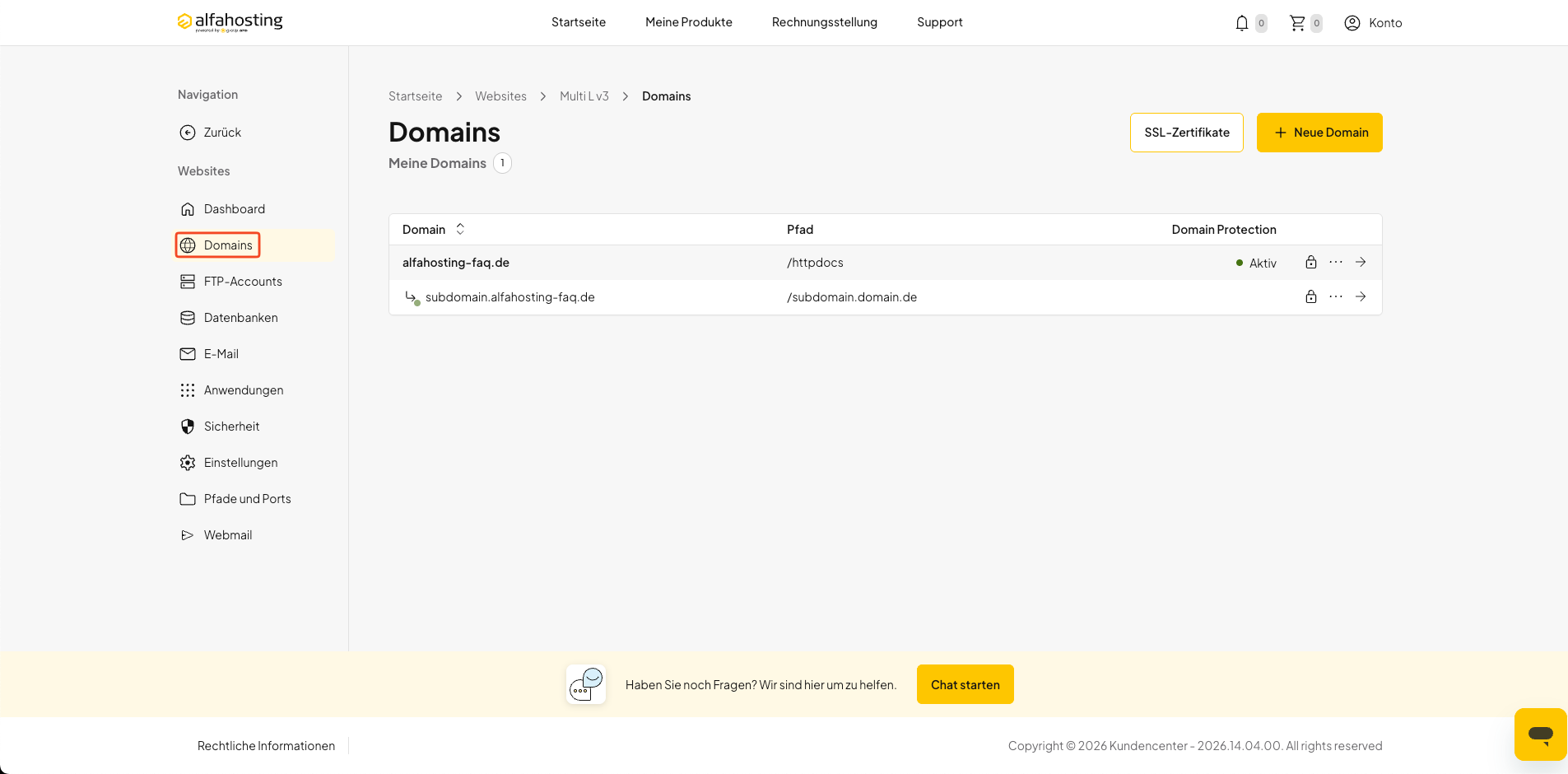Click the Meine Domains count badge
This screenshot has height=774, width=1568.
click(502, 163)
